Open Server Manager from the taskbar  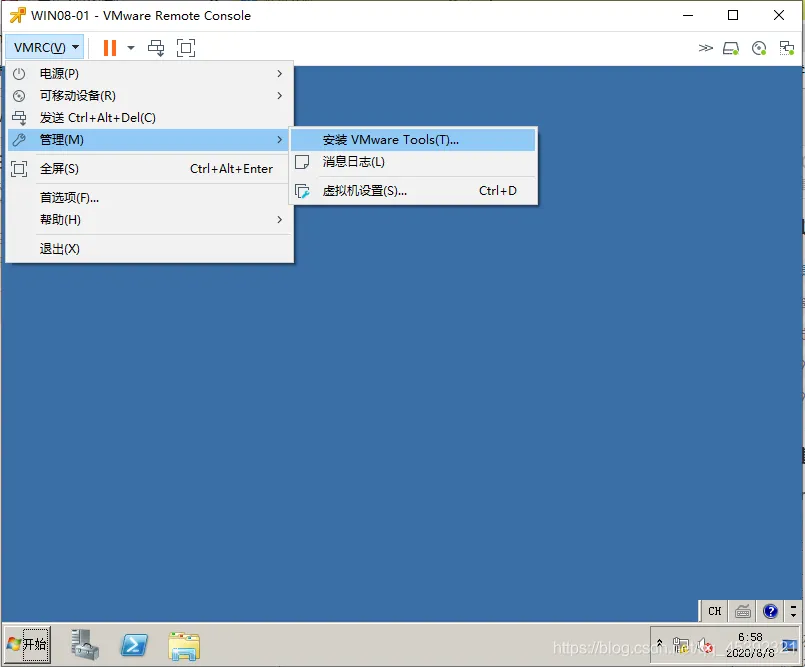tap(85, 644)
